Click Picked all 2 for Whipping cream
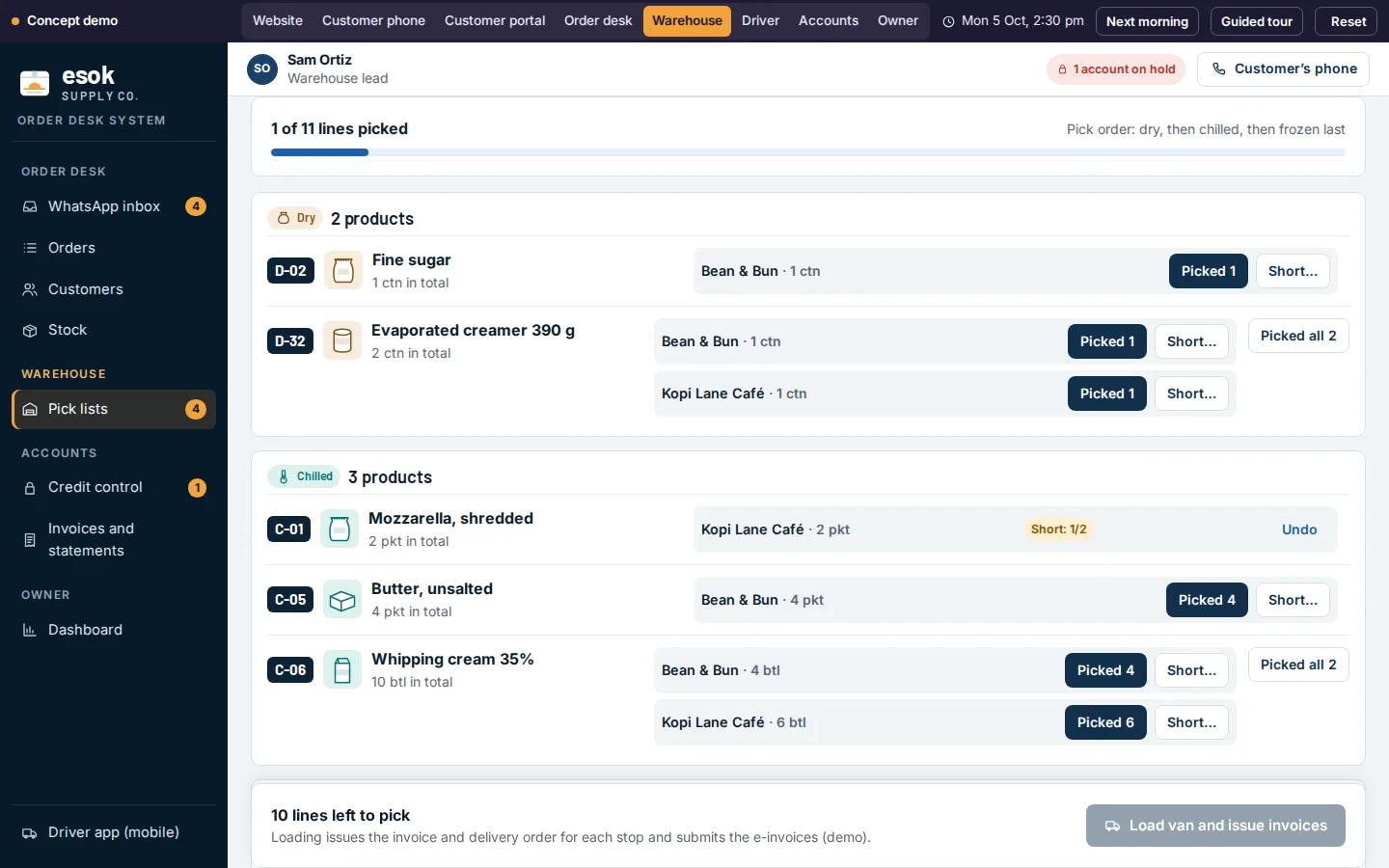Image resolution: width=1389 pixels, height=868 pixels. pyautogui.click(x=1298, y=665)
